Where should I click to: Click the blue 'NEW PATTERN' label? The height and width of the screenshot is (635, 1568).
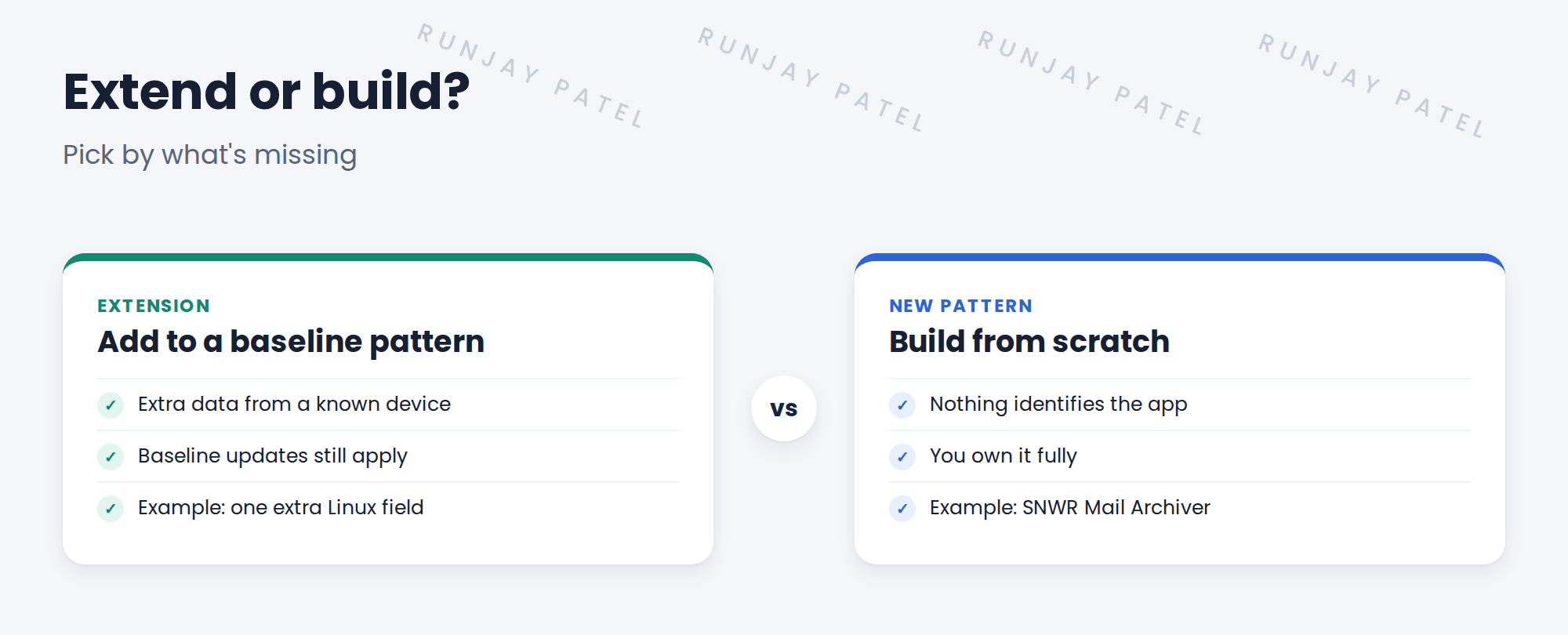pos(961,306)
